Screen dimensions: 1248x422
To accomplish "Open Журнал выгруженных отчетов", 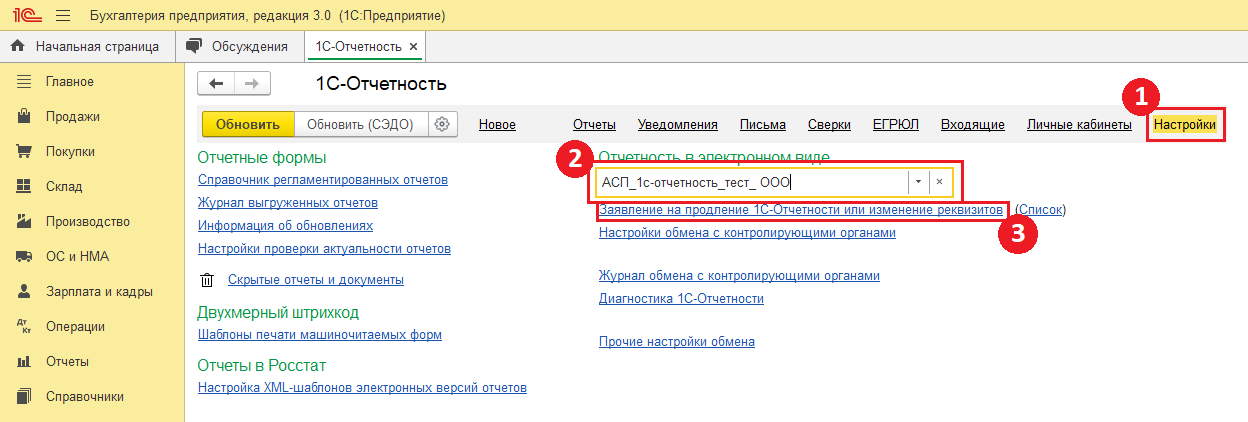I will point(288,203).
